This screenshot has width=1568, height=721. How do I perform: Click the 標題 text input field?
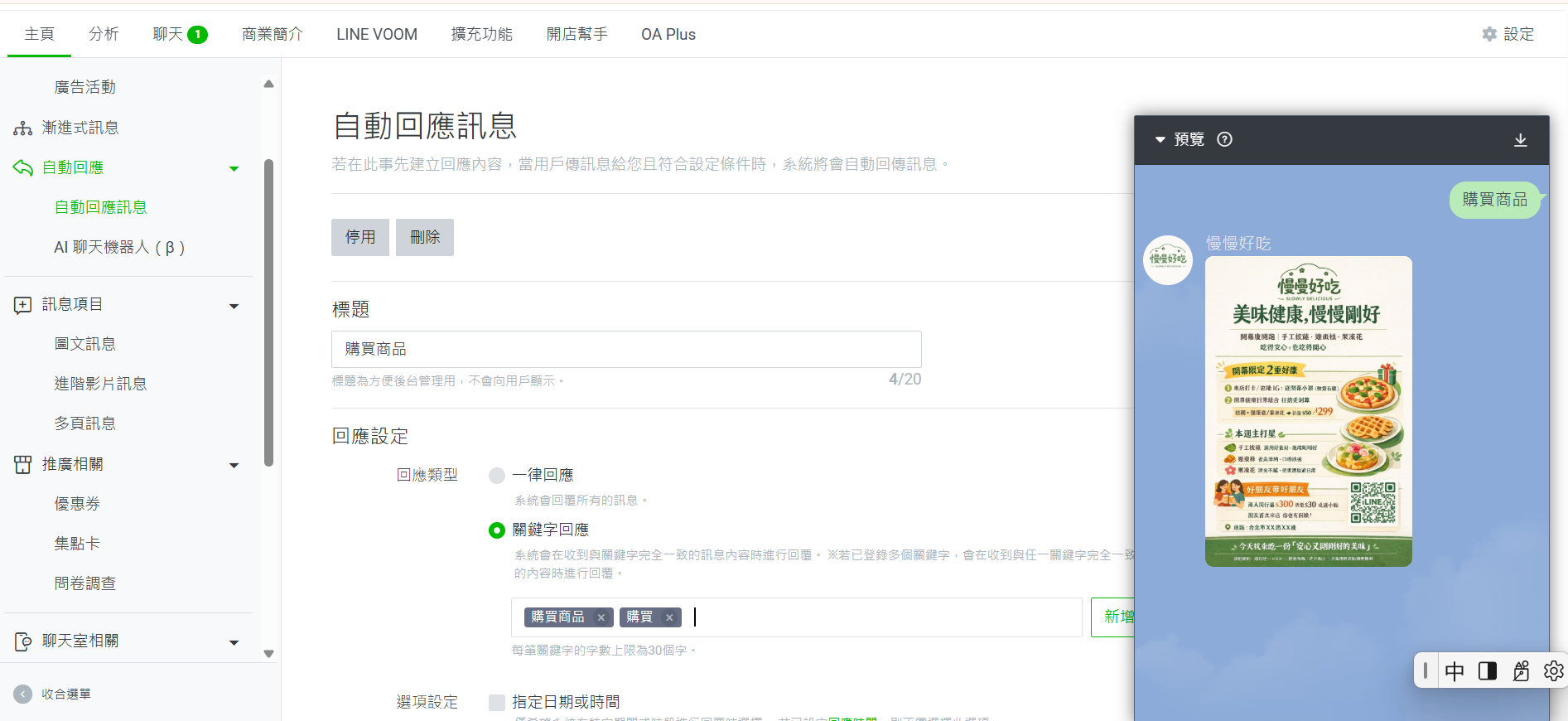click(x=625, y=349)
